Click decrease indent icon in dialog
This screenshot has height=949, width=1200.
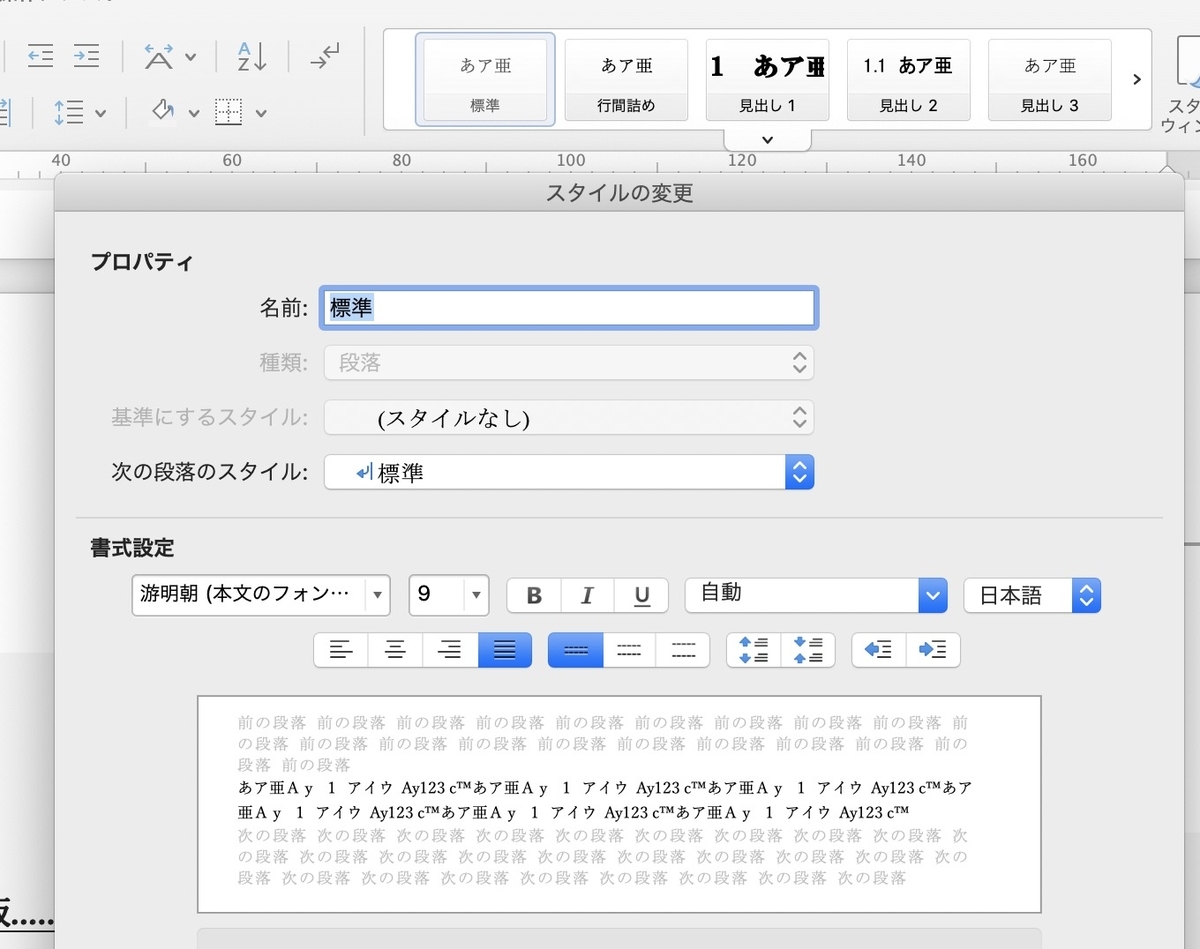[x=878, y=650]
